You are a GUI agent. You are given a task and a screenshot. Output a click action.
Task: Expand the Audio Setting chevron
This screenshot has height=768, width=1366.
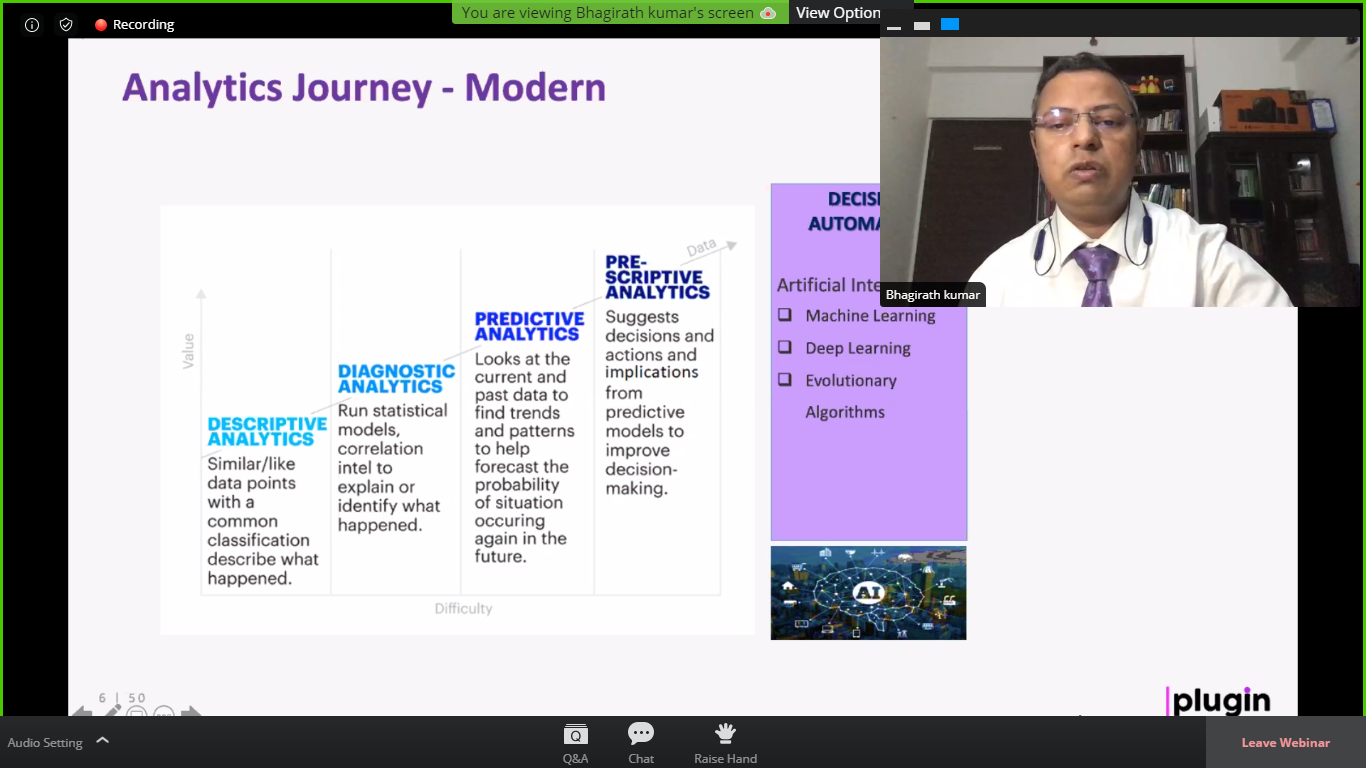coord(102,741)
